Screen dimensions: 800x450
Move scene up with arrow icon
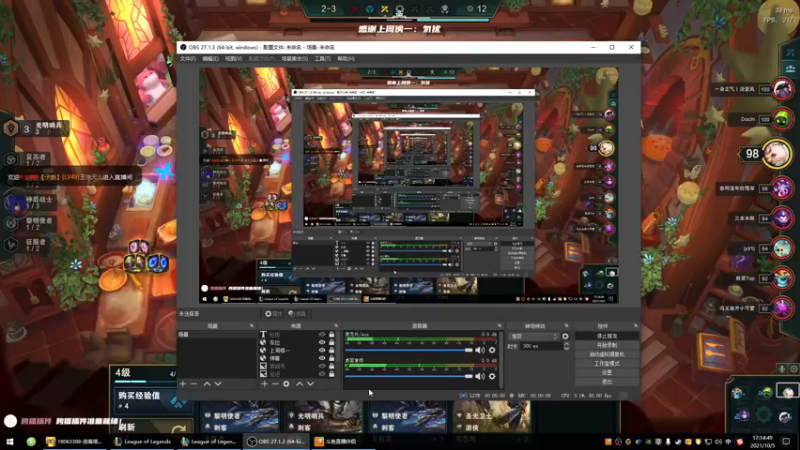tap(207, 384)
